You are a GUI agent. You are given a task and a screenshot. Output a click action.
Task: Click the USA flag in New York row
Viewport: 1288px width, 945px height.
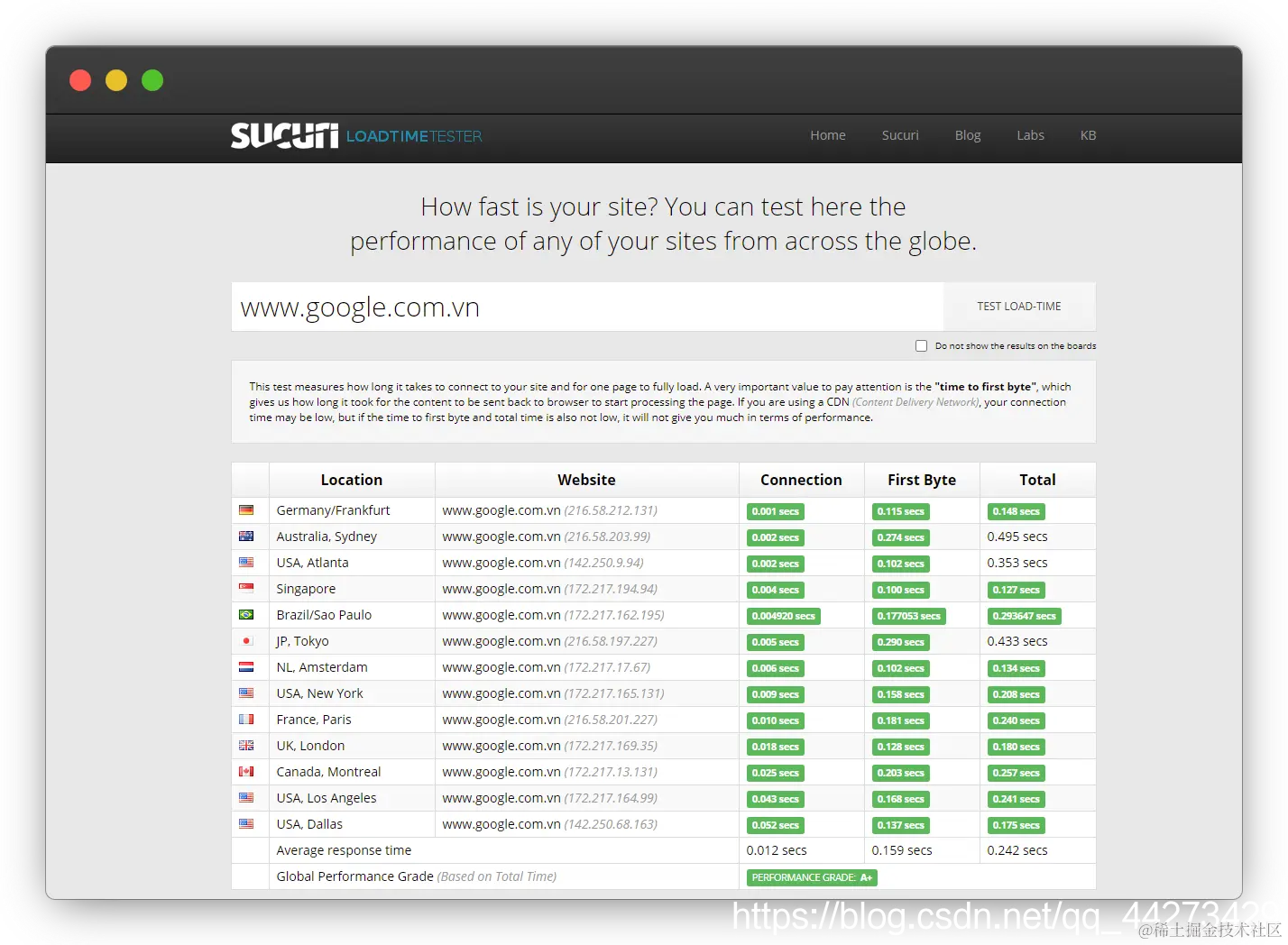point(246,693)
